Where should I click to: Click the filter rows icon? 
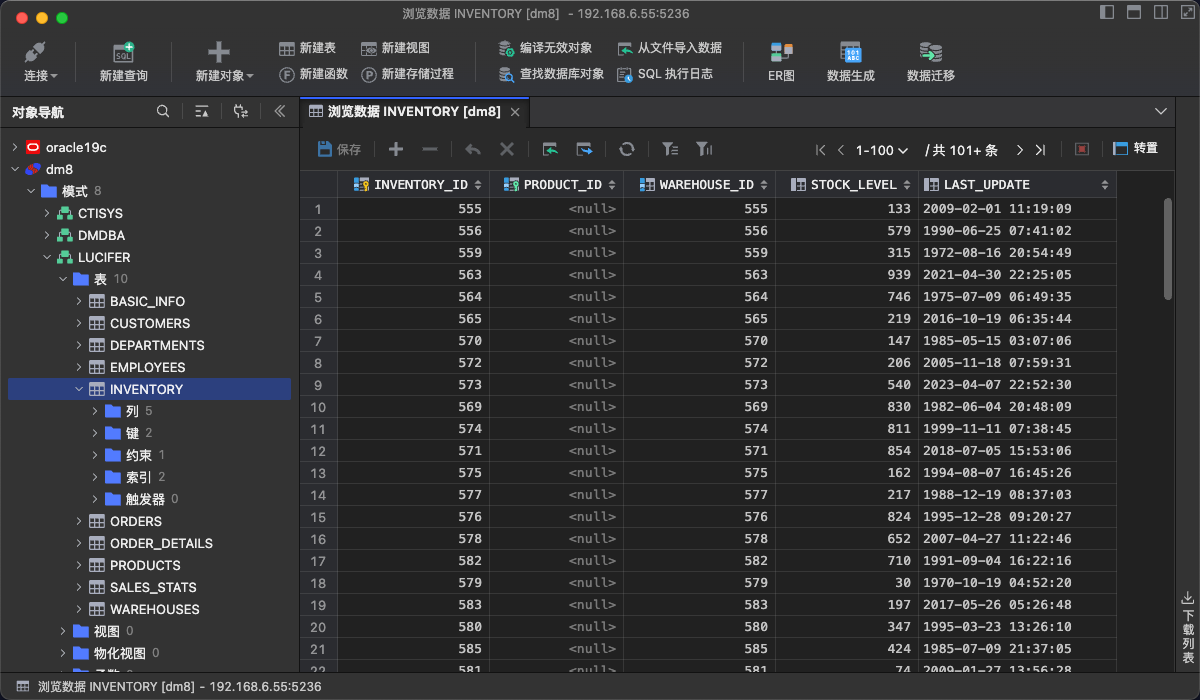click(x=670, y=149)
